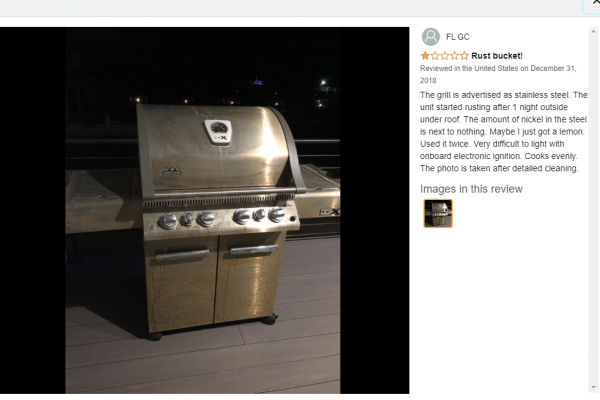Click the empty third rating star
The width and height of the screenshot is (600, 400).
coord(445,56)
